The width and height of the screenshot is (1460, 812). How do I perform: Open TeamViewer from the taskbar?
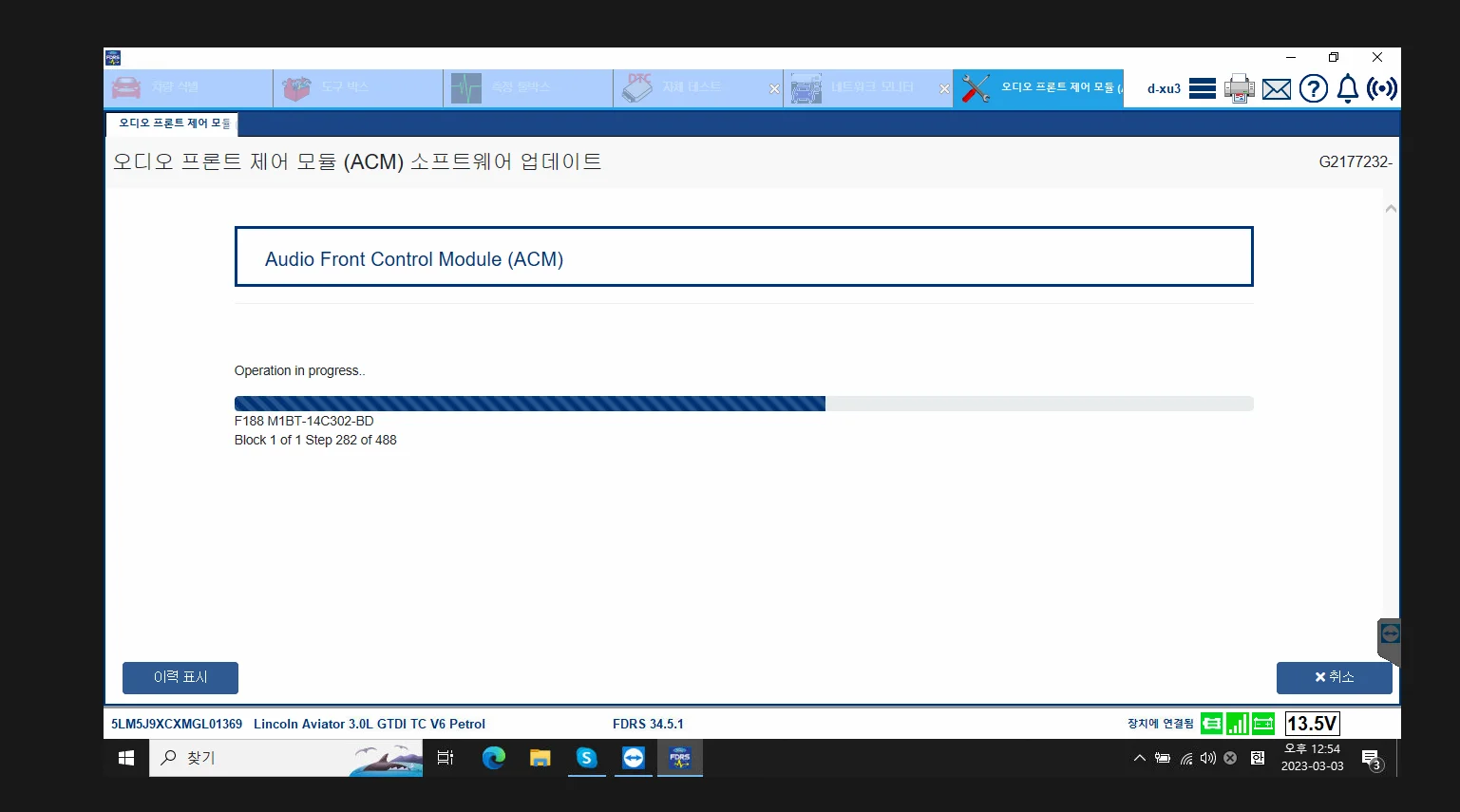click(x=634, y=758)
